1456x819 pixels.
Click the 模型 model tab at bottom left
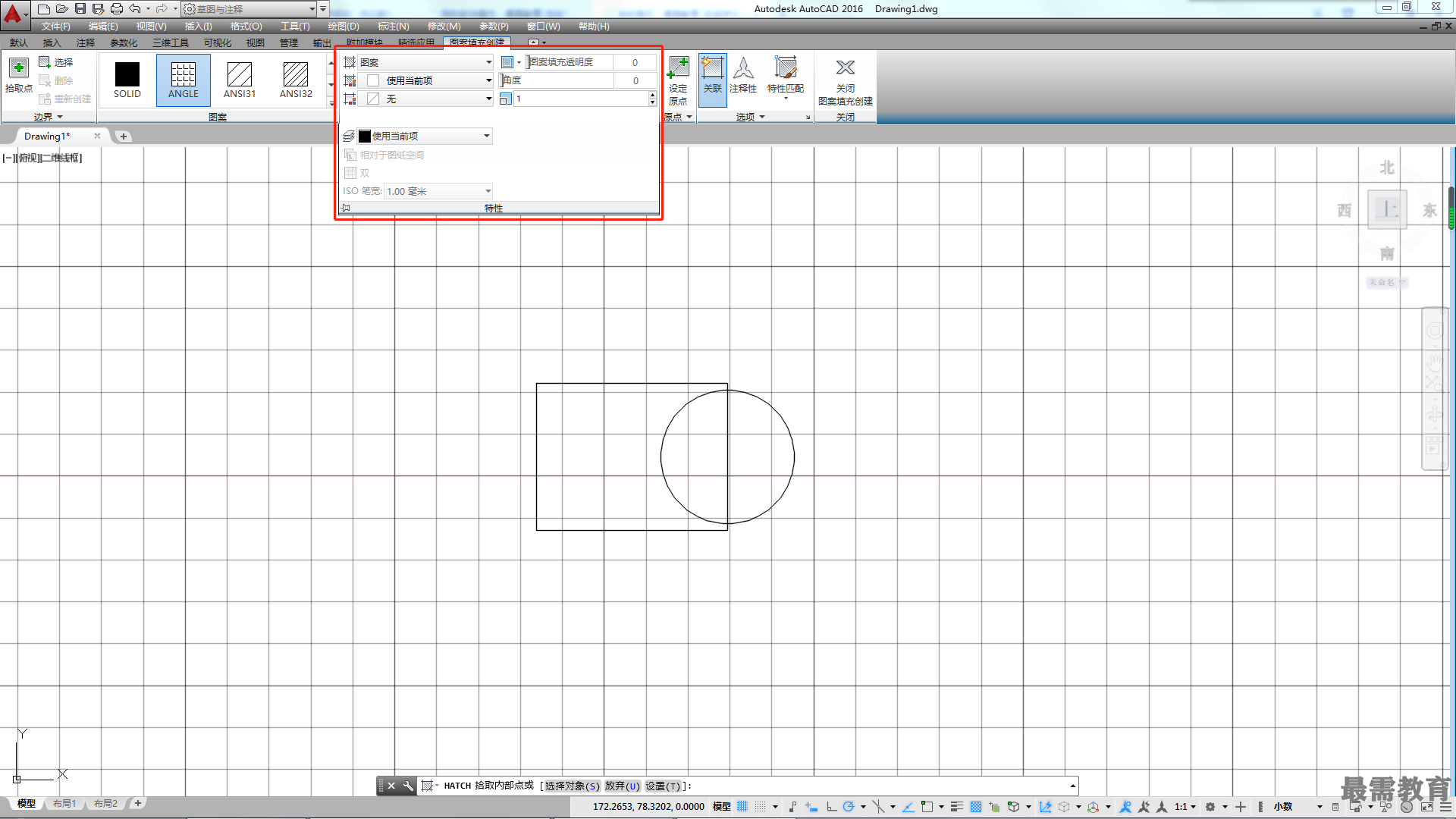click(x=27, y=803)
